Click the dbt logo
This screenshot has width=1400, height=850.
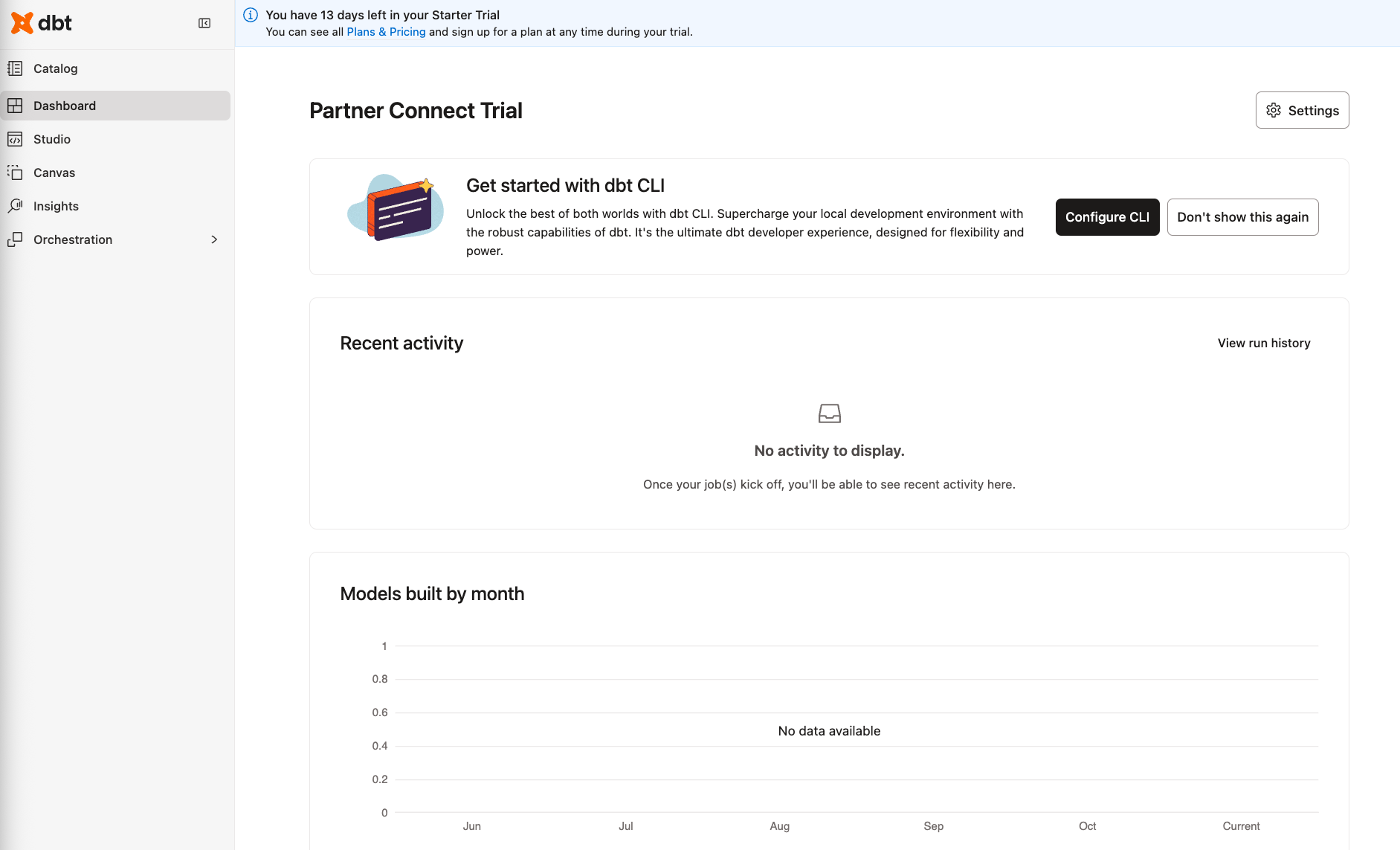coord(41,23)
